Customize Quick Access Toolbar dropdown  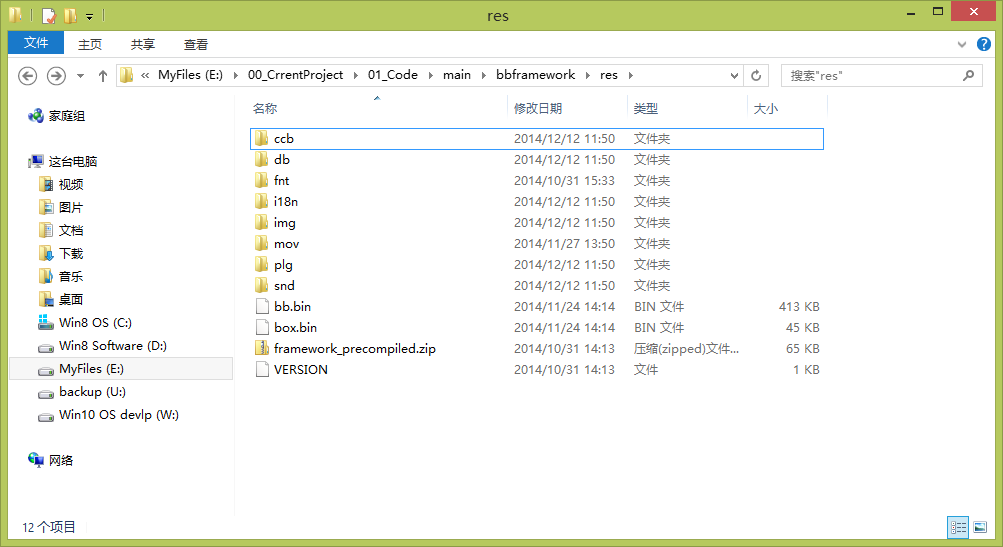click(90, 16)
